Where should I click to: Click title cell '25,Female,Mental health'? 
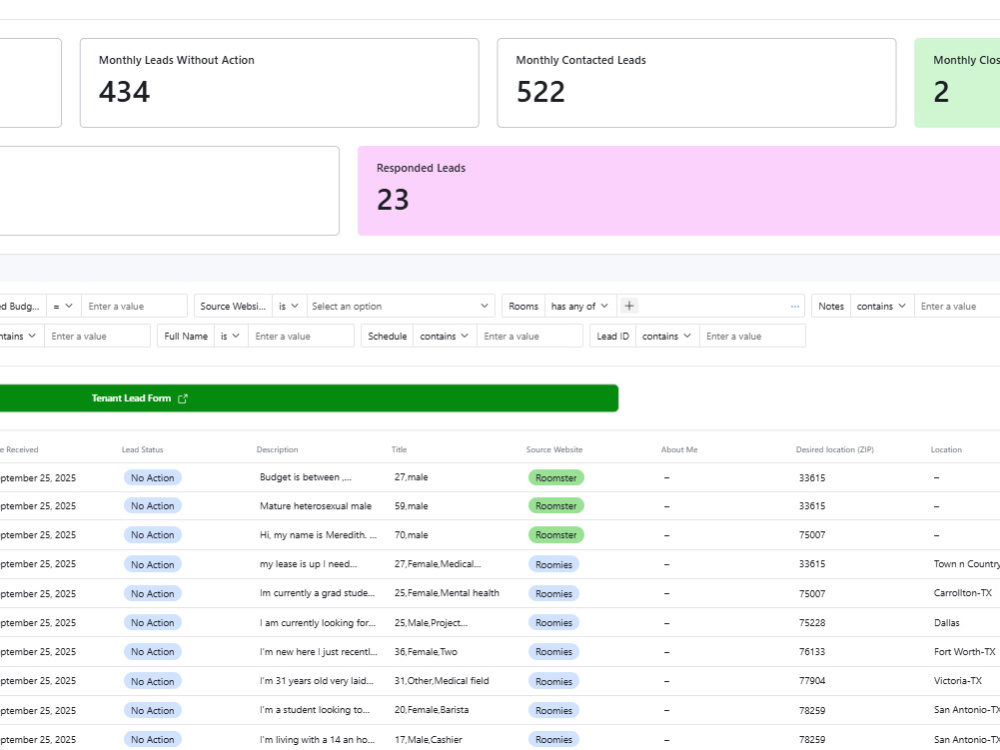(x=446, y=593)
